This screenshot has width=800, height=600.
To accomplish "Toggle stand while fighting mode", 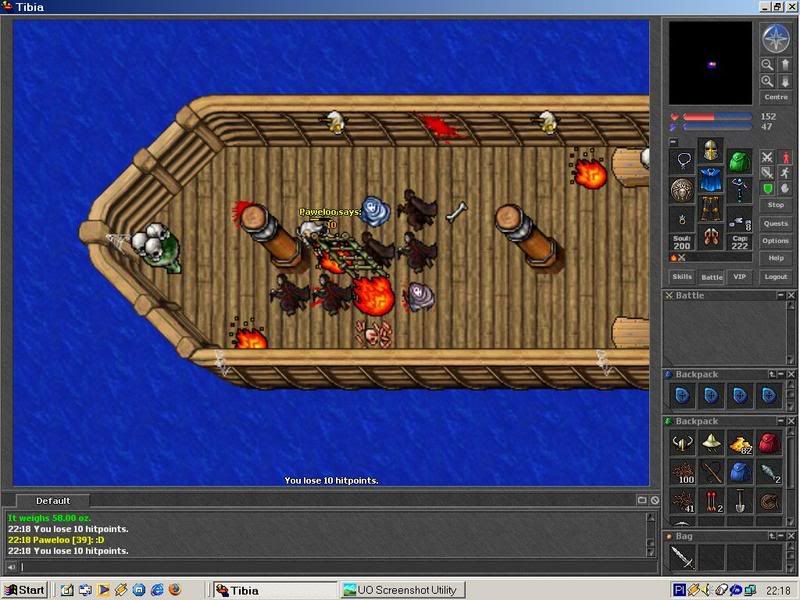I will 785,157.
